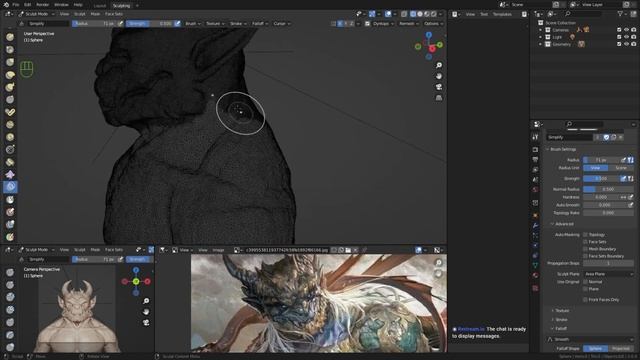Click the pan hand in the camera viewport
The image size is (640, 360).
(x=146, y=312)
